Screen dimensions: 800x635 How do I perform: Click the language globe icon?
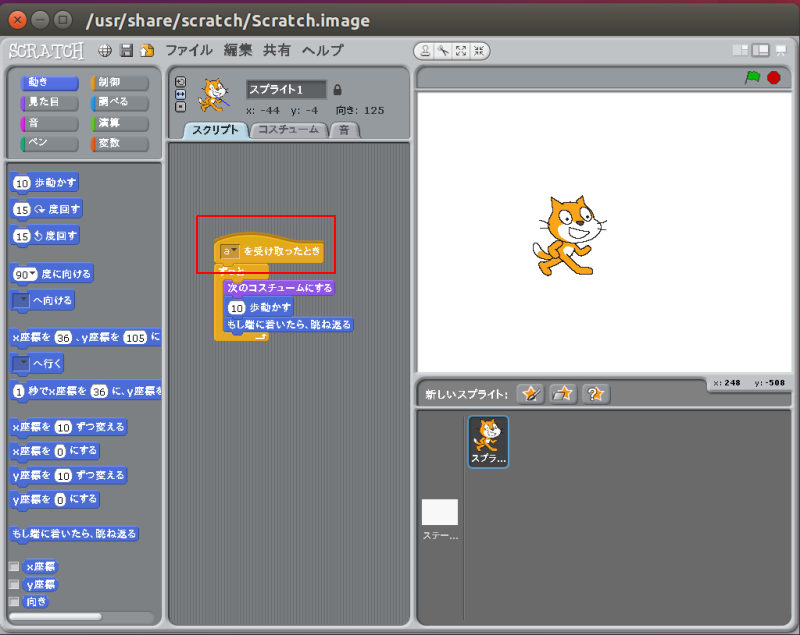[x=105, y=50]
